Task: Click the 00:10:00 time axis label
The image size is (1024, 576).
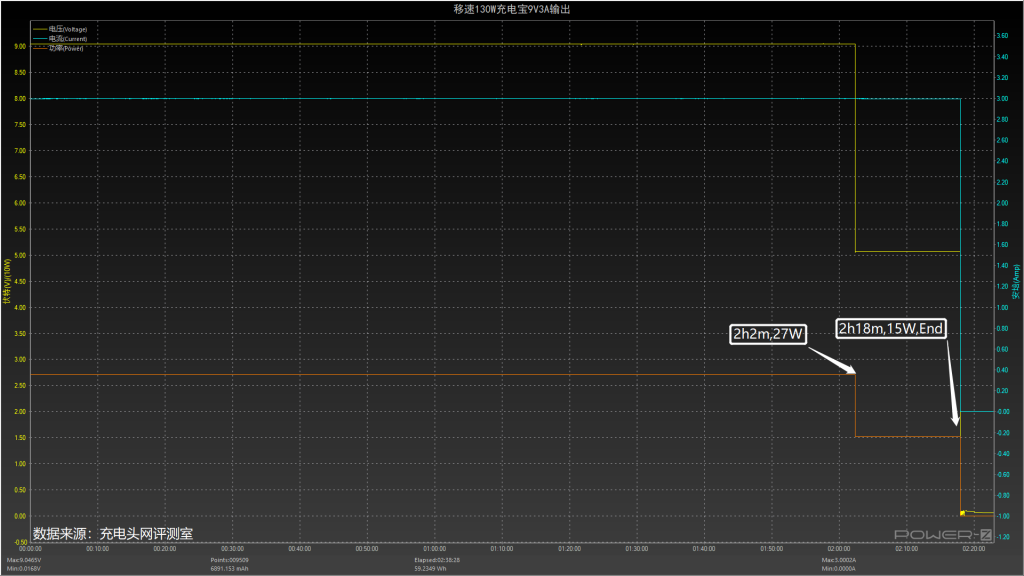Action: click(x=97, y=549)
